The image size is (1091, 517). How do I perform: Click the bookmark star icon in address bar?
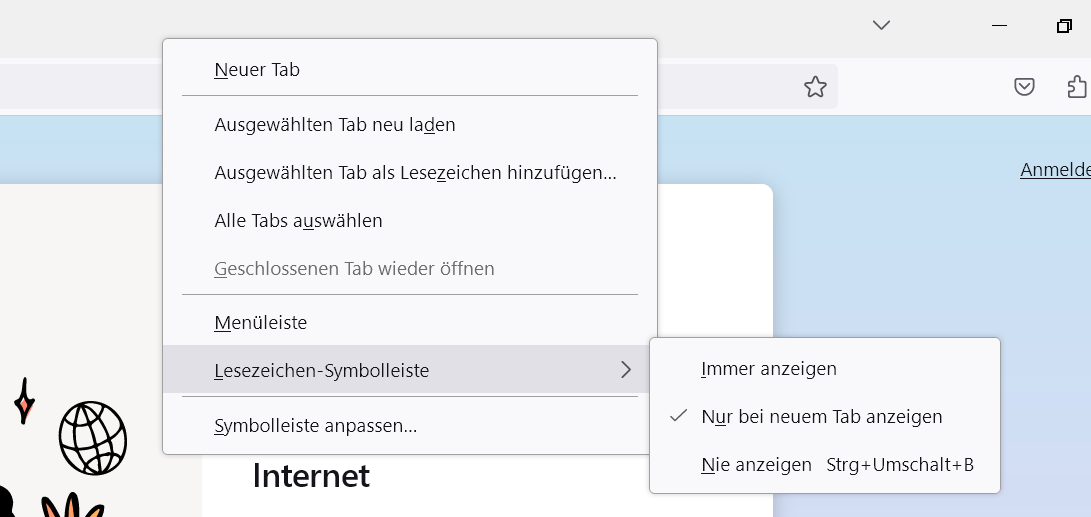click(815, 87)
